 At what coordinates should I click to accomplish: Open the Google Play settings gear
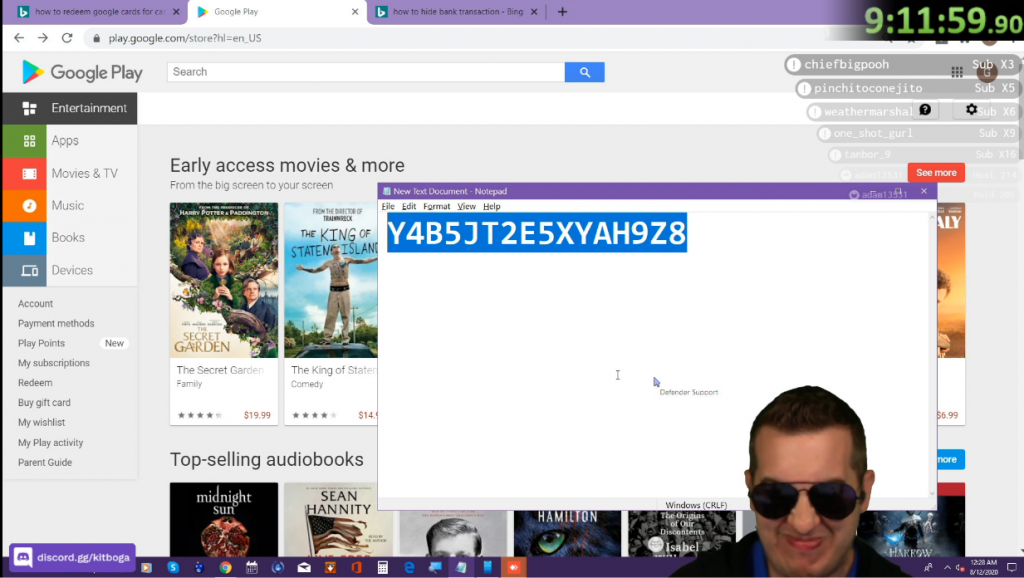coord(971,110)
